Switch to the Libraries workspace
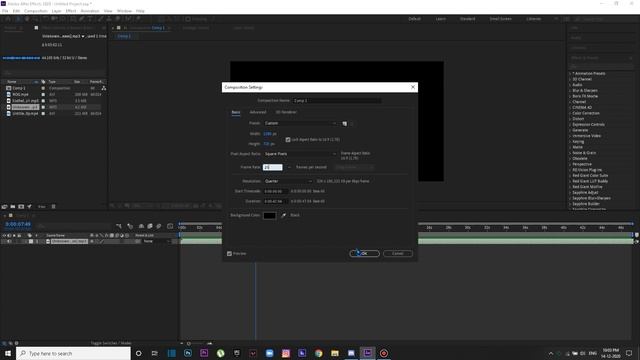This screenshot has height=360, width=640. coord(533,19)
